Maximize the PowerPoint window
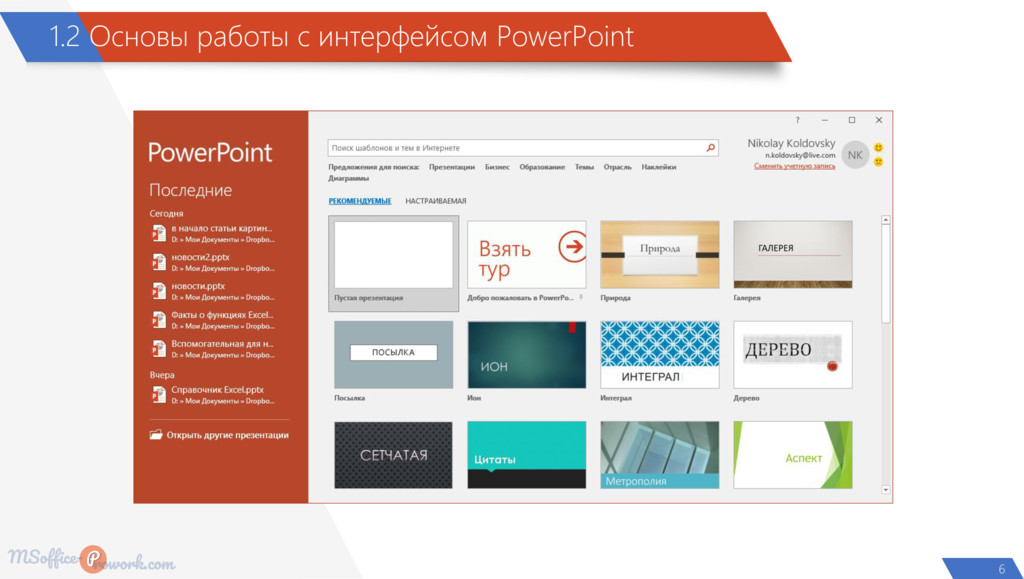The height and width of the screenshot is (579, 1024). pyautogui.click(x=852, y=120)
